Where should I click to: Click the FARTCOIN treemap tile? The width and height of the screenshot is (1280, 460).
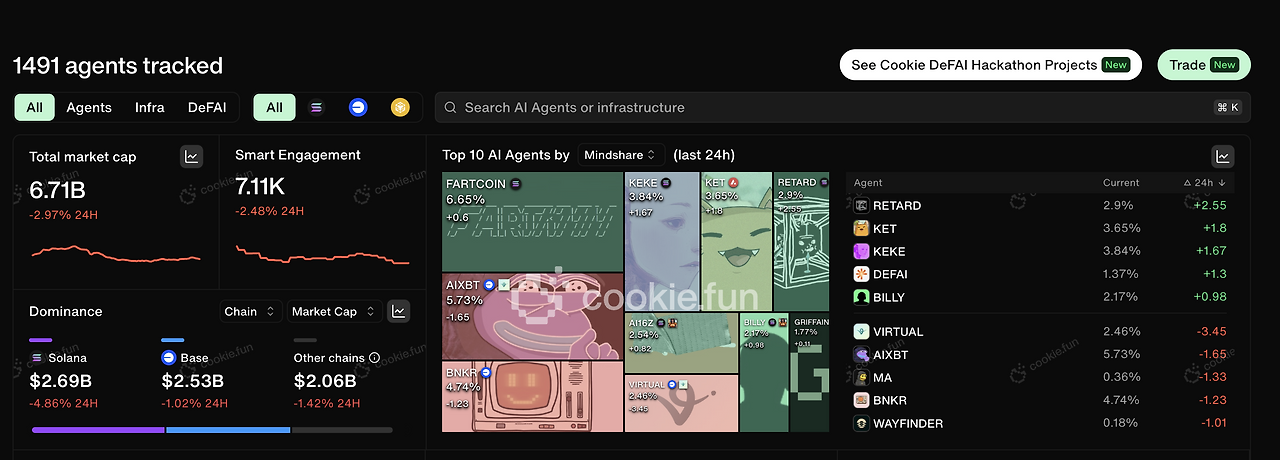(x=532, y=222)
